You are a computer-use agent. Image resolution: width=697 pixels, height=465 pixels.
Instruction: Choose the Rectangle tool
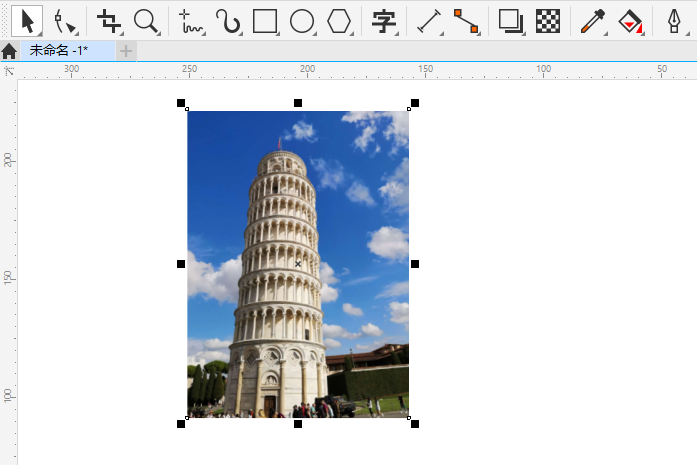(265, 20)
